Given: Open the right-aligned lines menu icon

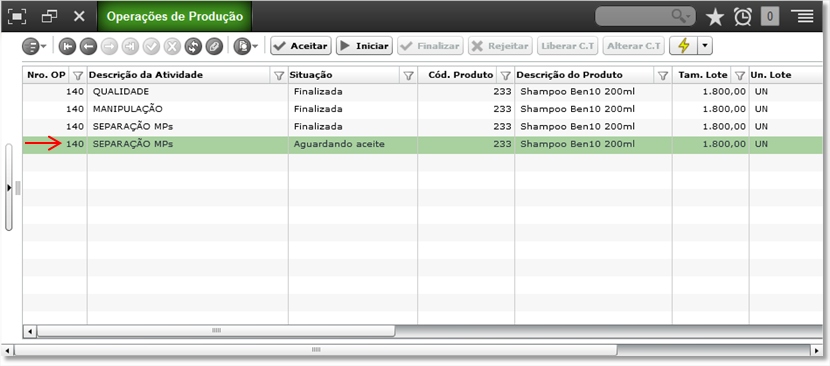Looking at the screenshot, I should [x=802, y=17].
